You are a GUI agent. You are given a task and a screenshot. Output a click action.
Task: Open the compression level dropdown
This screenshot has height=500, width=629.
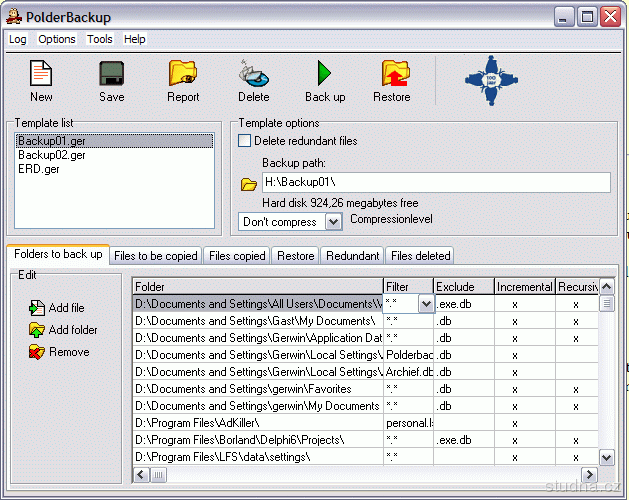333,221
